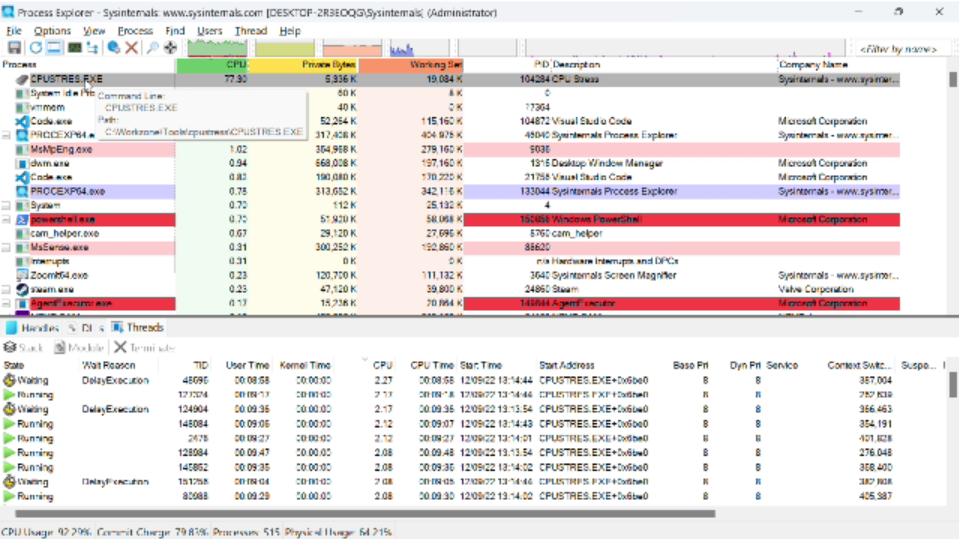This screenshot has height=539, width=959.
Task: Click the Module button
Action: pyautogui.click(x=79, y=348)
